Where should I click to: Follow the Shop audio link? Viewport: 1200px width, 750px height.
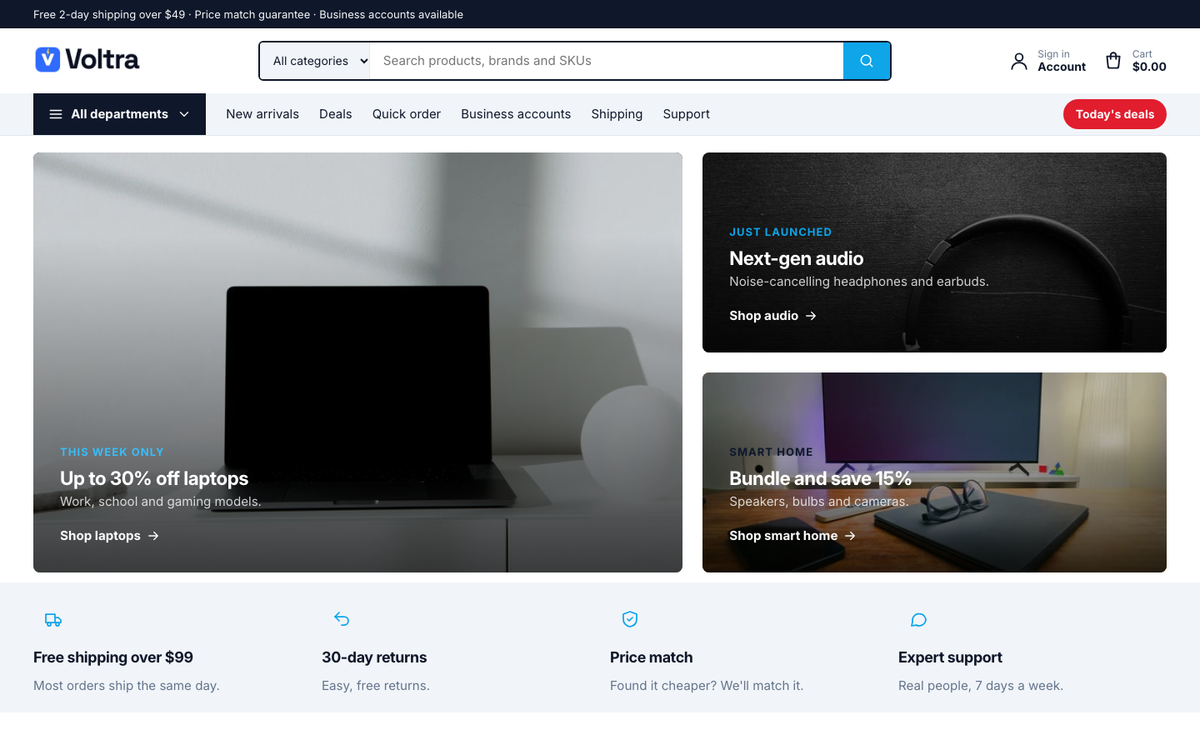[x=773, y=316]
